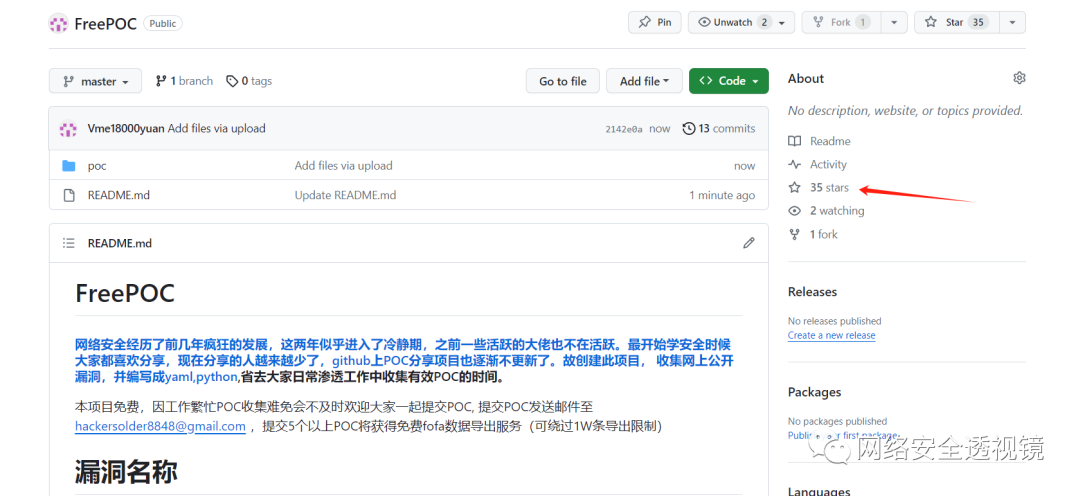
Task: Open the Unwatch dropdown arrow
Action: (782, 23)
